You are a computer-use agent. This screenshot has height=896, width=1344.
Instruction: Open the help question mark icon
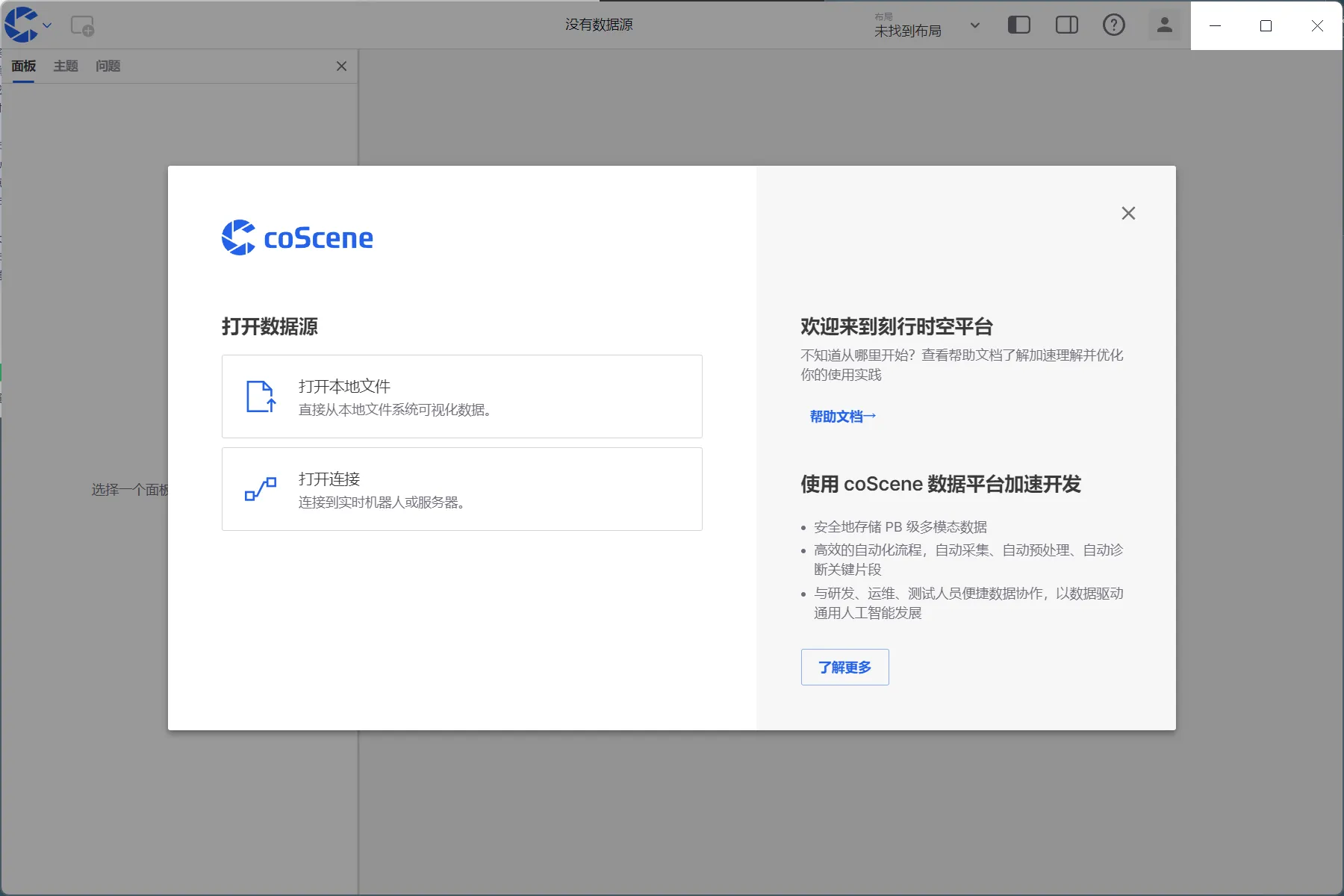coord(1113,25)
